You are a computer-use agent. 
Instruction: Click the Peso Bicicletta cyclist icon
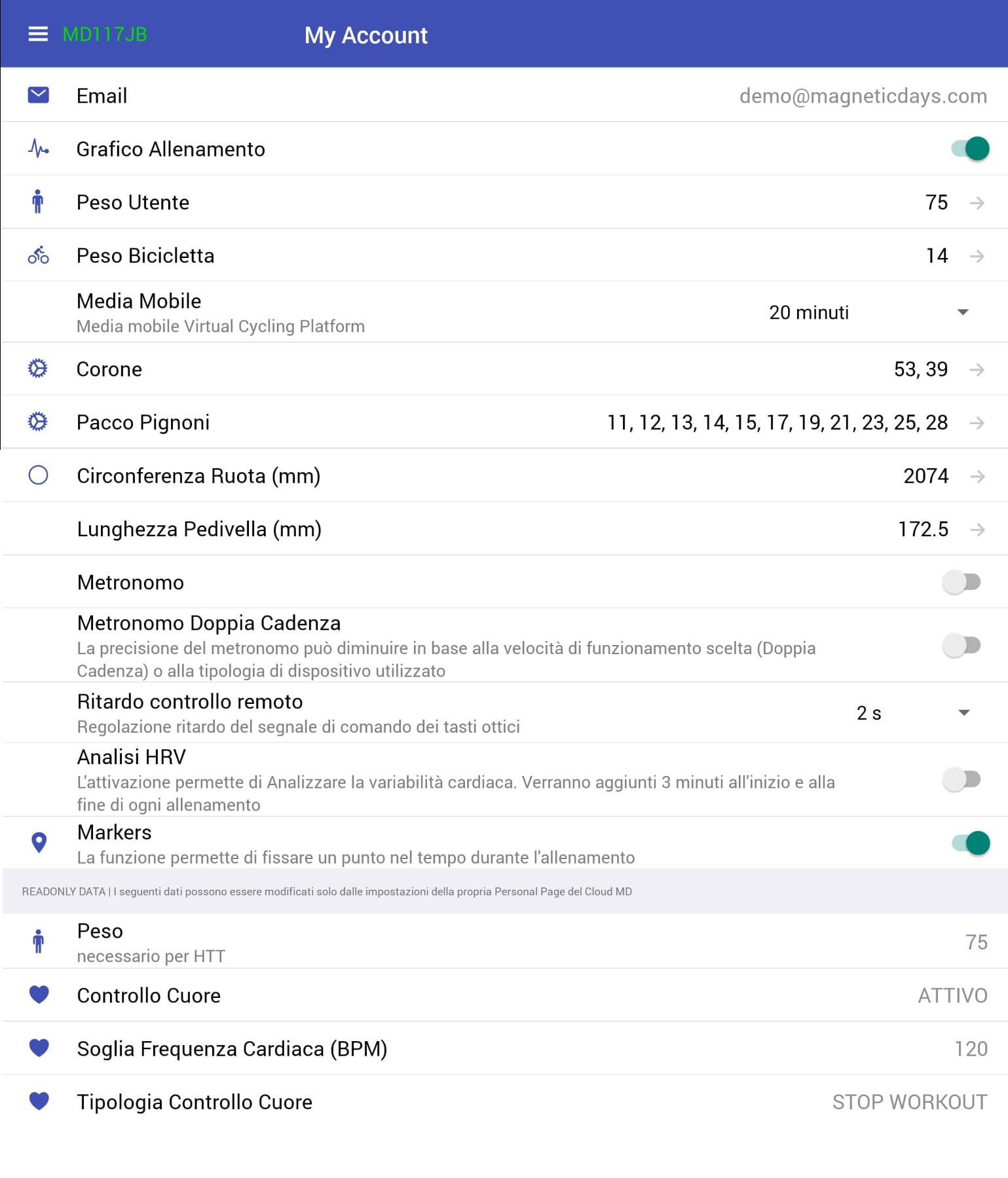[38, 255]
